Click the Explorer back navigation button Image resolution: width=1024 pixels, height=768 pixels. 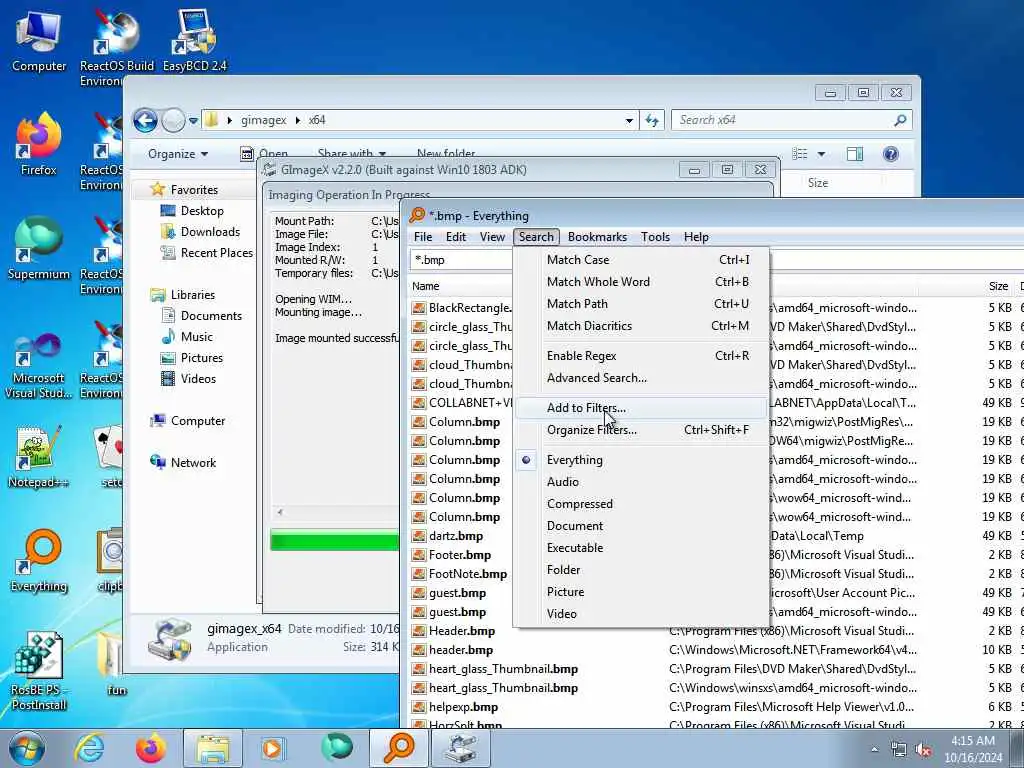point(145,120)
